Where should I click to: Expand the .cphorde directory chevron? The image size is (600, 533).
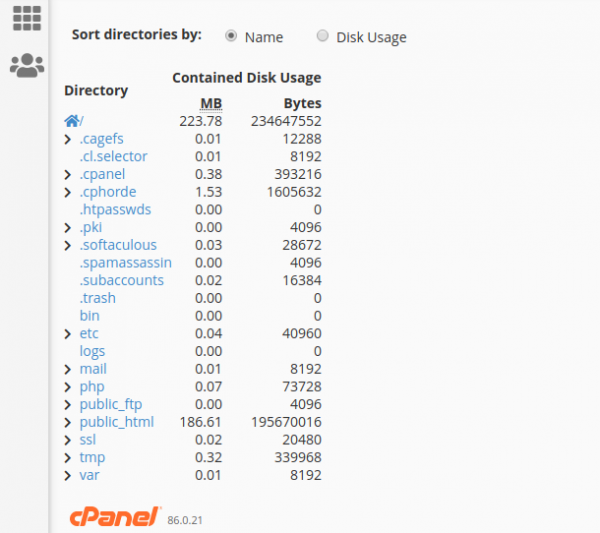[68, 192]
